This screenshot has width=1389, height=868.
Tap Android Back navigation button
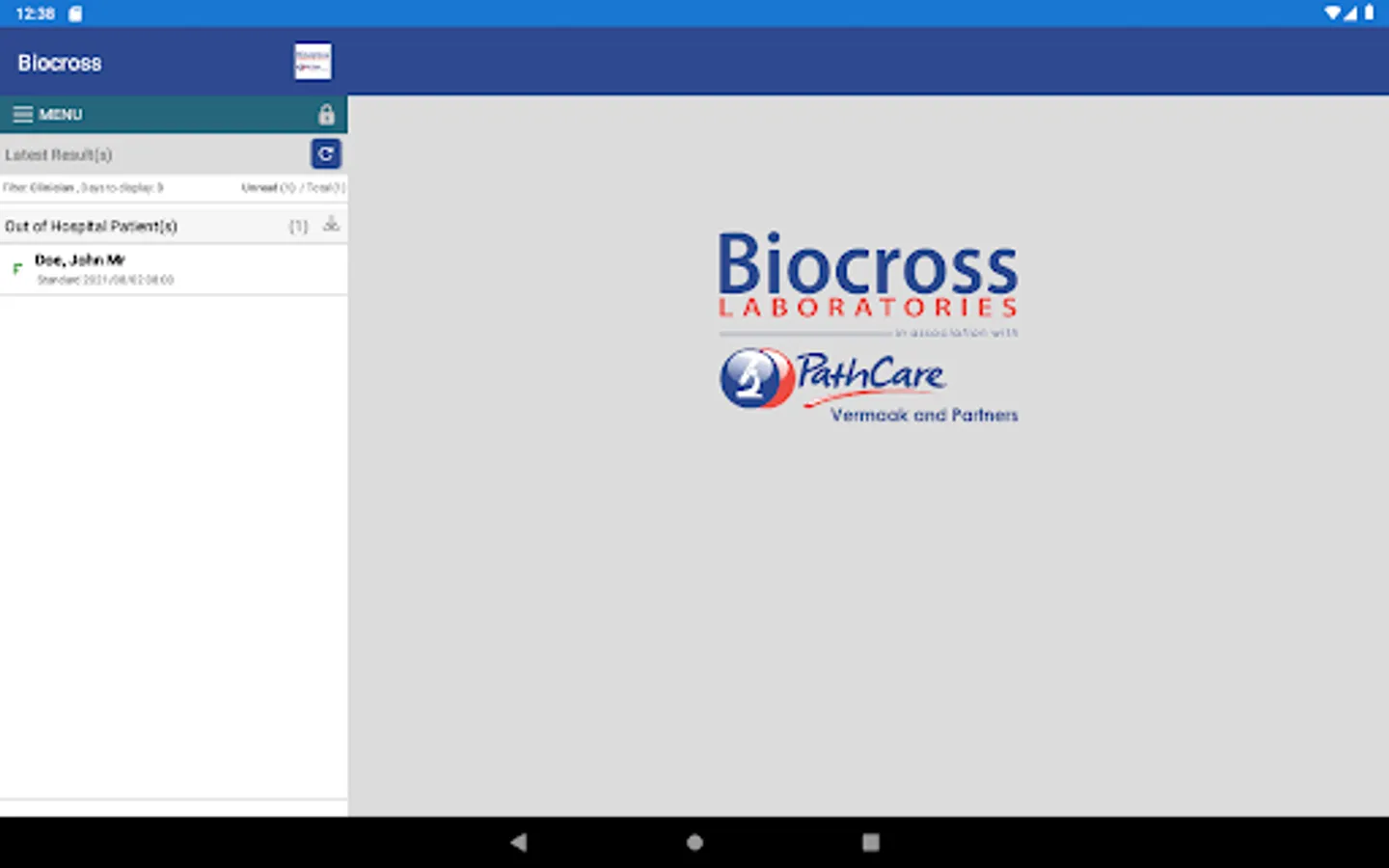click(519, 842)
